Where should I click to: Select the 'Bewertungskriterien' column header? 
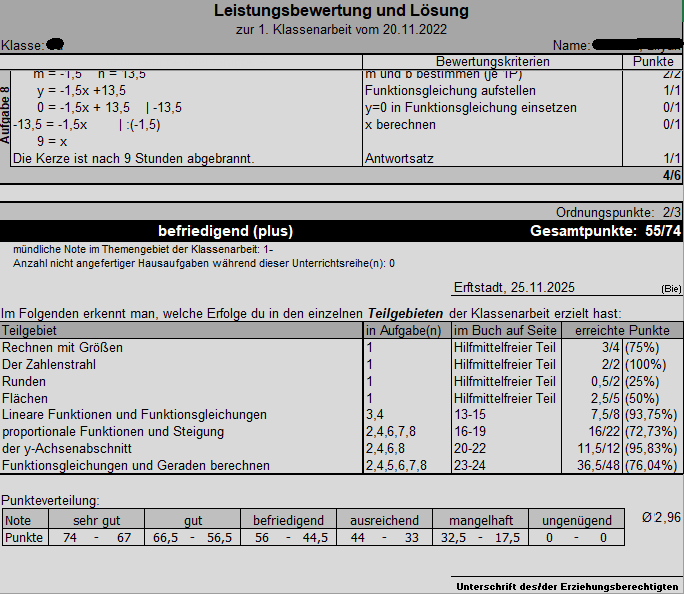pyautogui.click(x=492, y=62)
